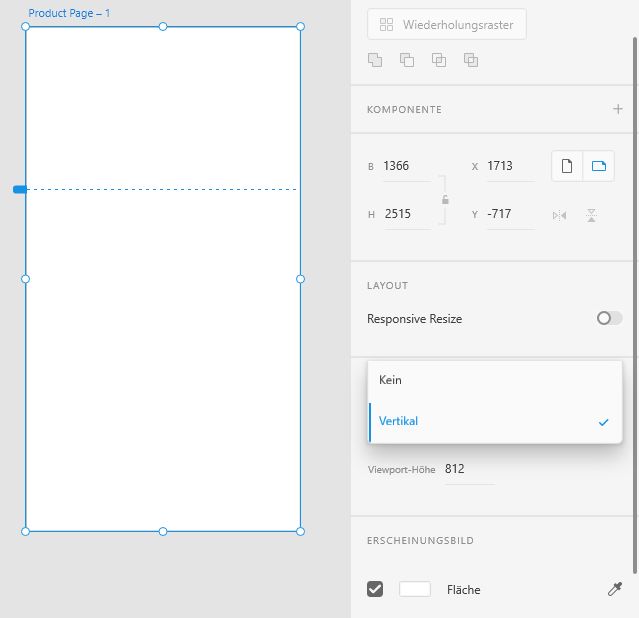This screenshot has width=639, height=618.
Task: Set artboard to portrait orientation
Action: coord(567,166)
